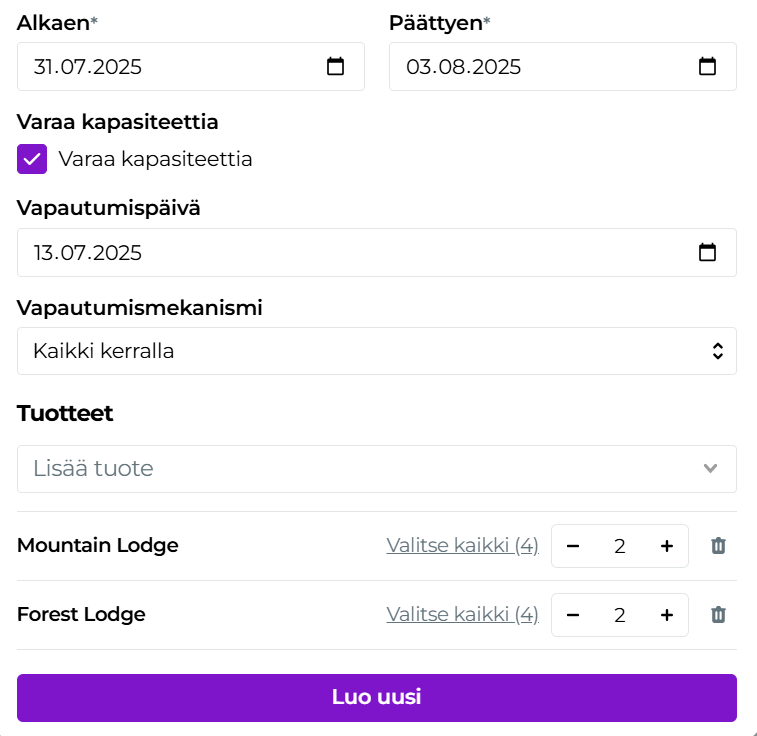Image resolution: width=757 pixels, height=736 pixels.
Task: Remove Forest Lodge using trash icon
Action: [x=718, y=615]
